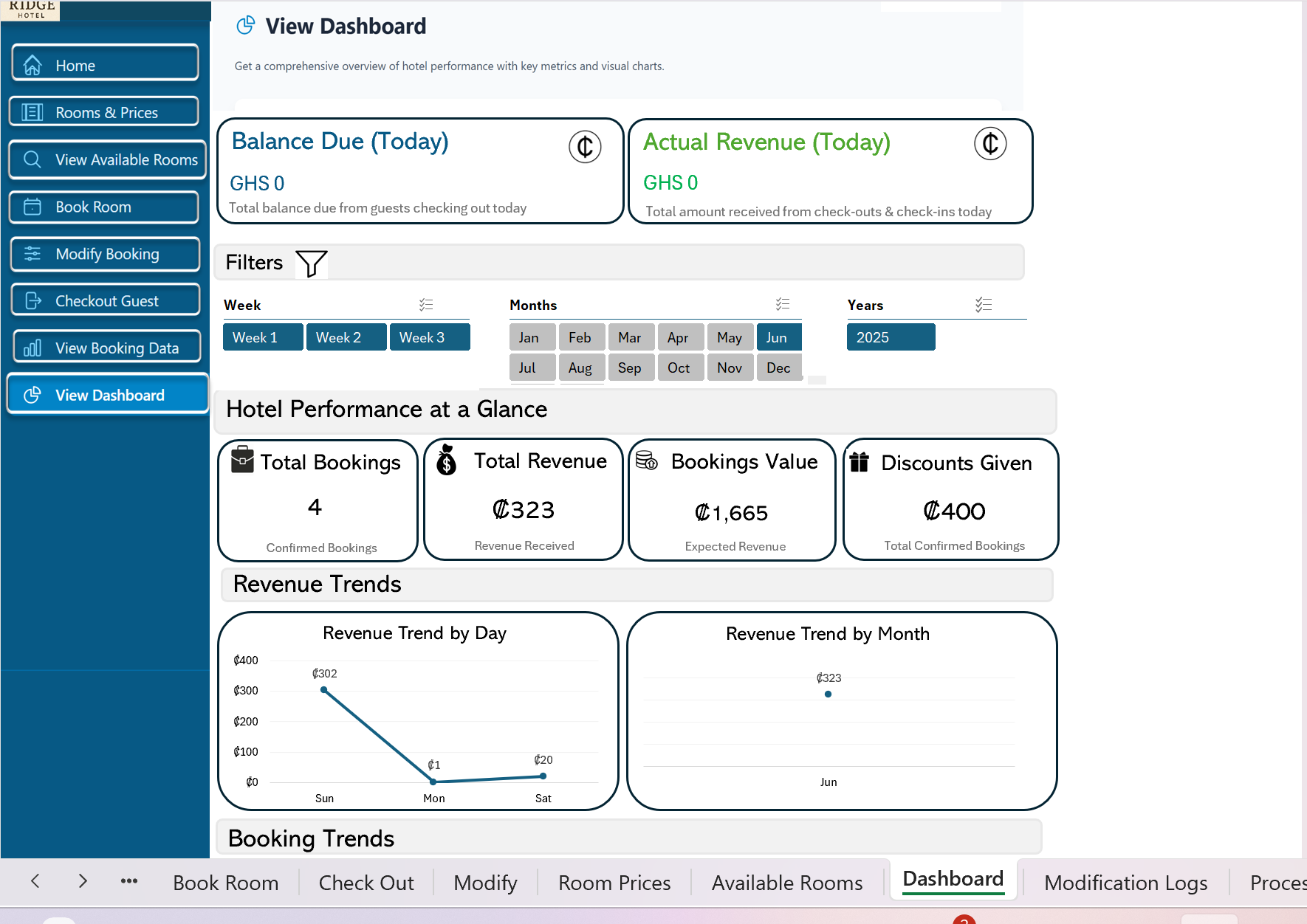Open the all sheets ellipsis menu
Viewport: 1307px width, 924px height.
click(x=129, y=880)
